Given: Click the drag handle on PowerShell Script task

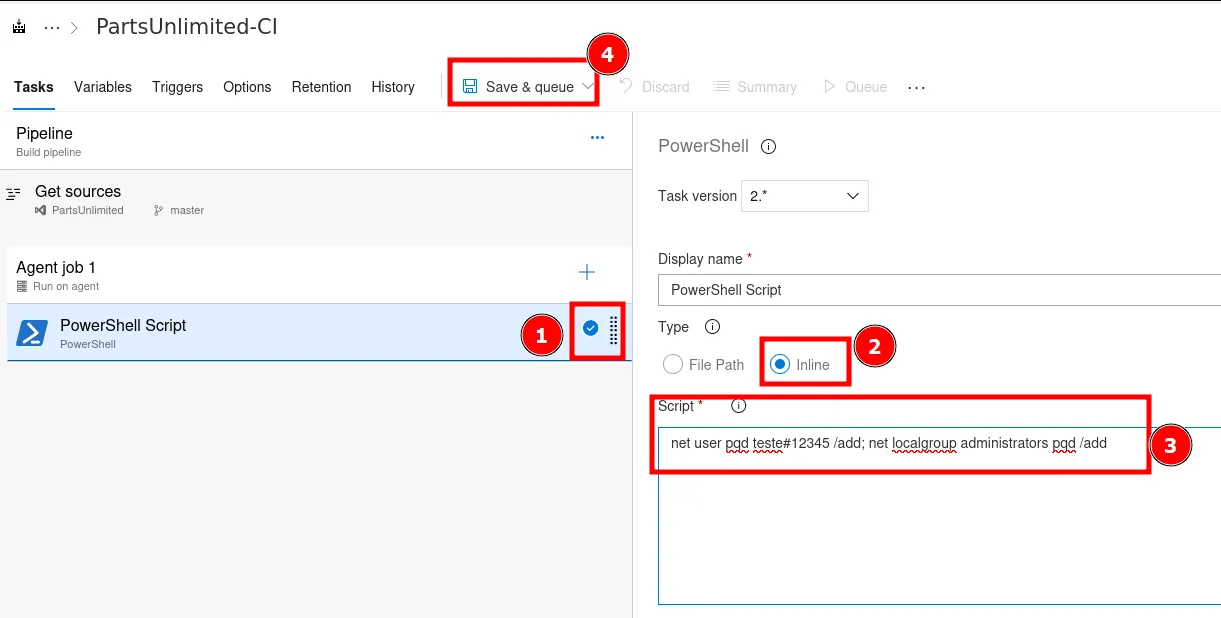Looking at the screenshot, I should click(614, 329).
